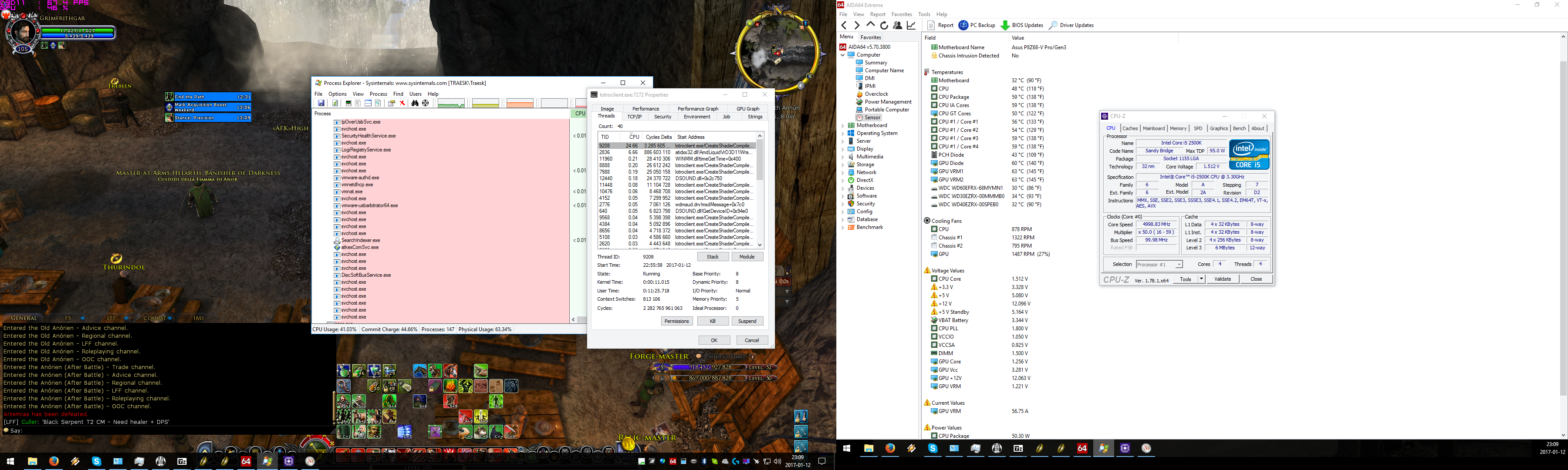Go forward in AIDA64 navigation
This screenshot has height=470, width=1568.
pos(857,25)
